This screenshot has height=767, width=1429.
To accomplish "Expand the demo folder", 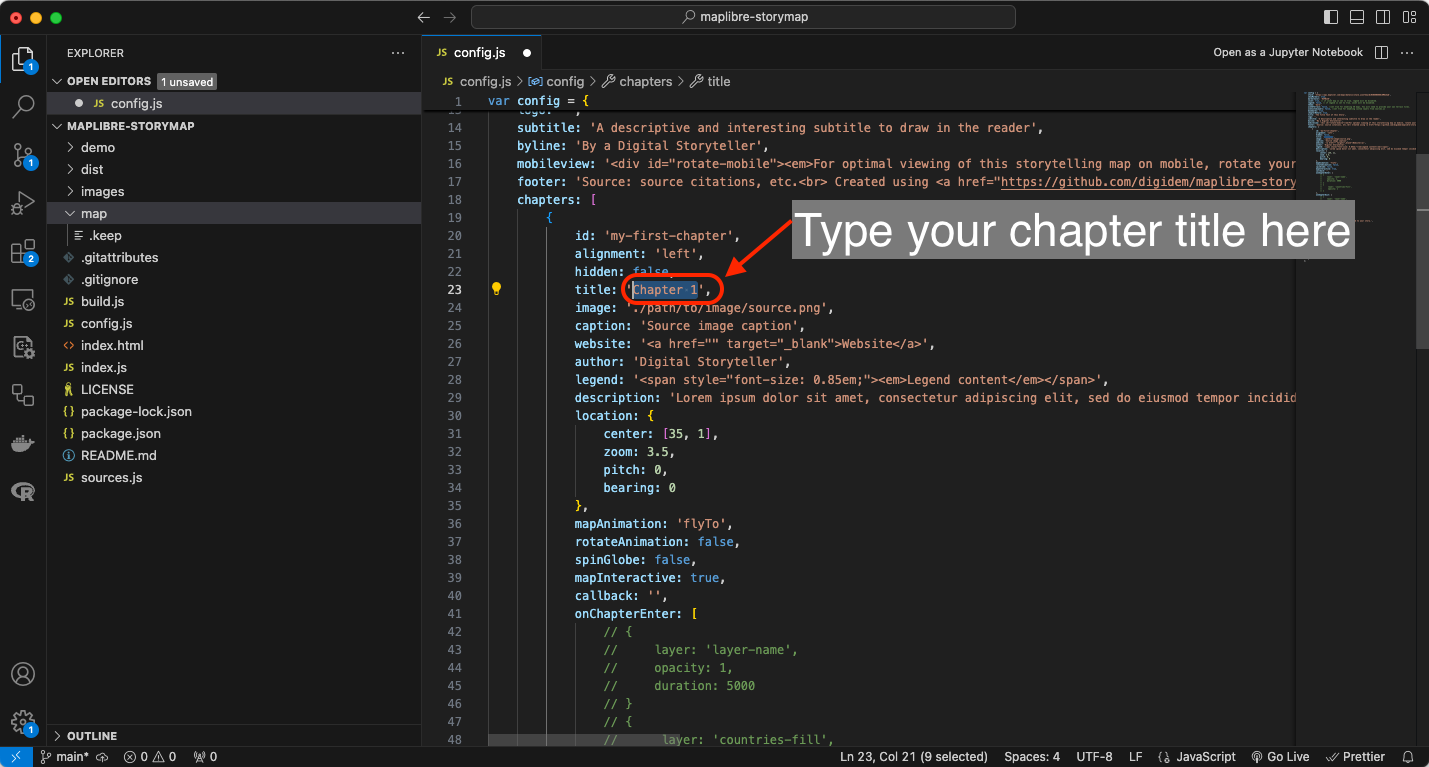I will pyautogui.click(x=98, y=147).
